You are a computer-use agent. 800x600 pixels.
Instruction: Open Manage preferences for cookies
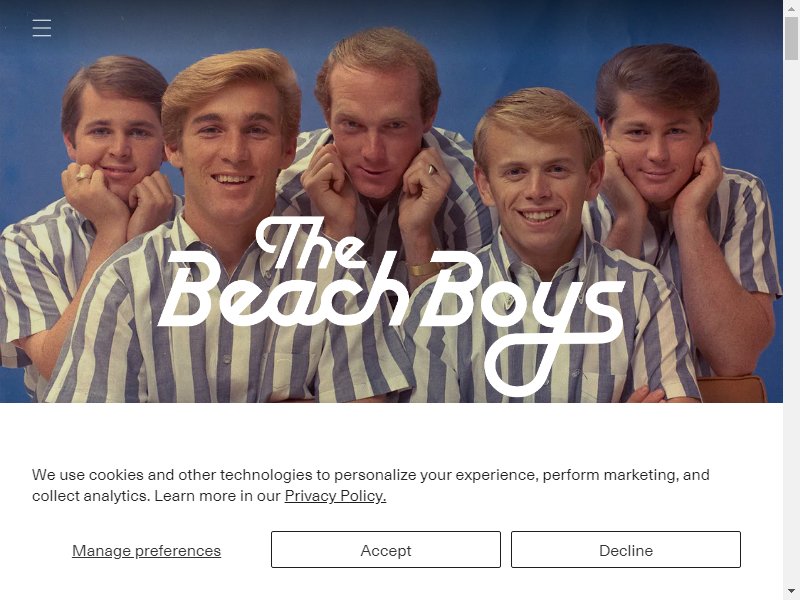click(x=146, y=551)
